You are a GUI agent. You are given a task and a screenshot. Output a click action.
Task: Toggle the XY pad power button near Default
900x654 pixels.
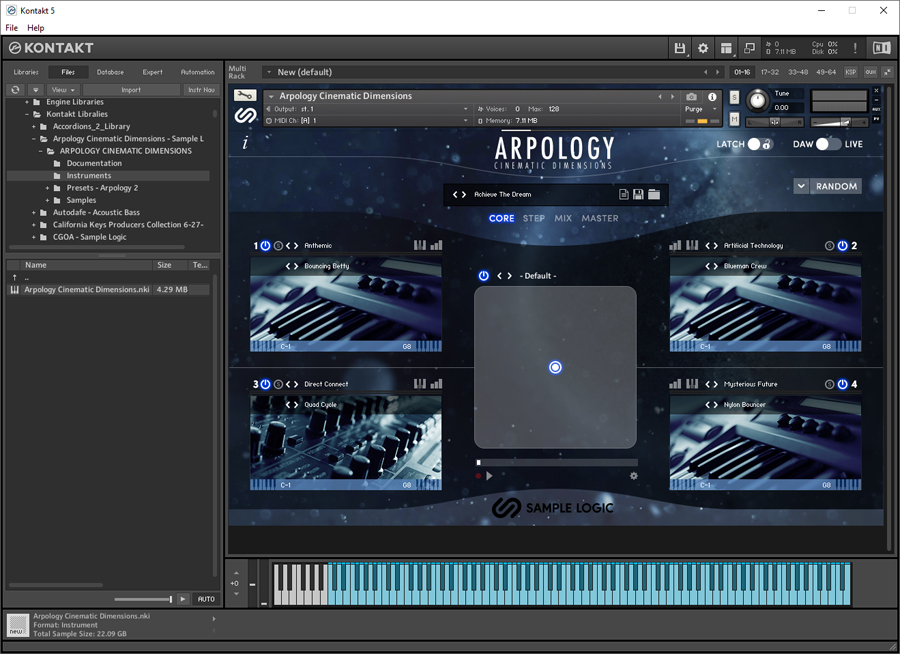[x=484, y=276]
